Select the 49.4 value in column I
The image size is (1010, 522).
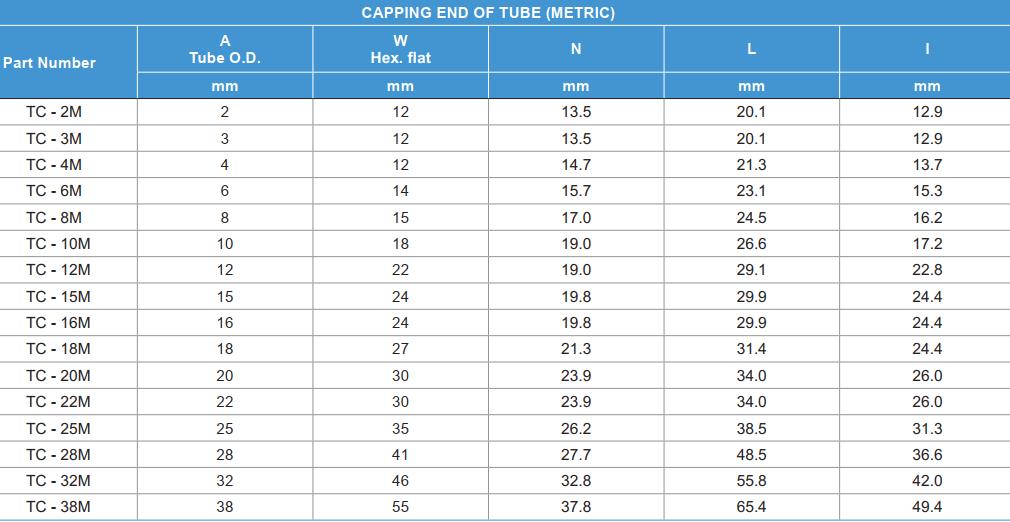click(x=927, y=507)
